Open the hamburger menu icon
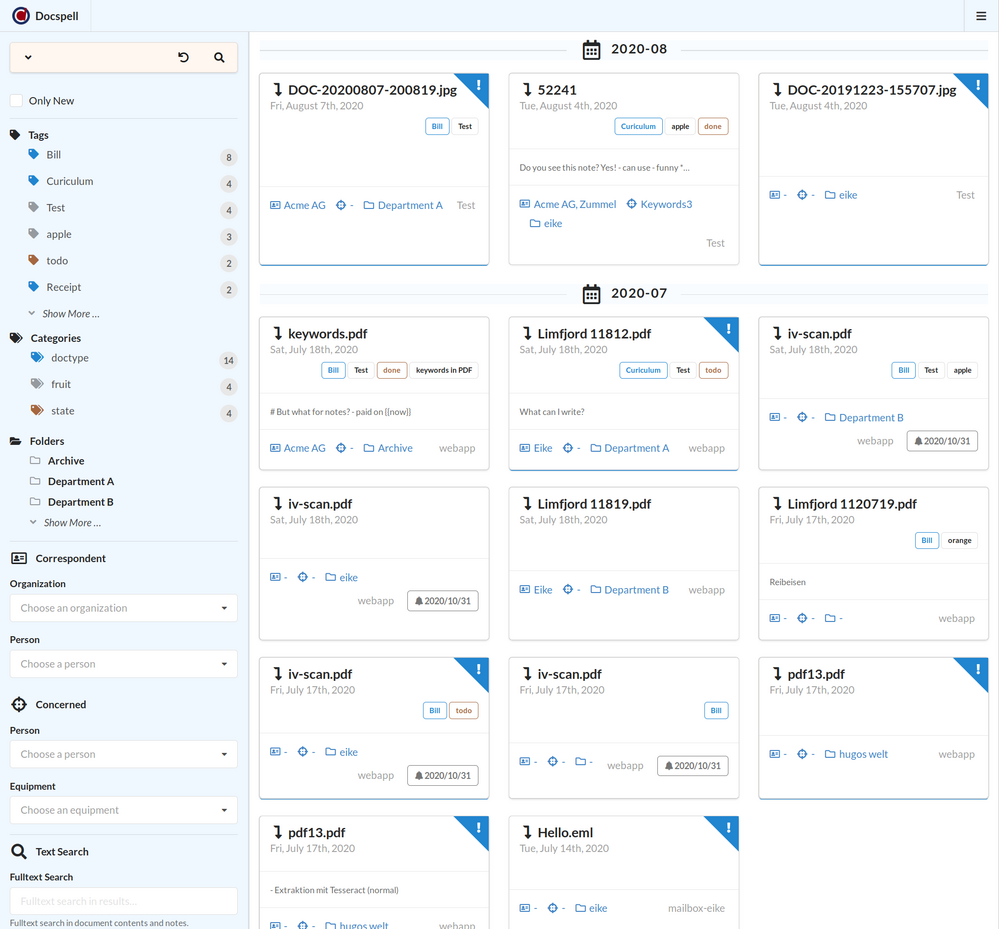This screenshot has height=929, width=999. point(980,16)
